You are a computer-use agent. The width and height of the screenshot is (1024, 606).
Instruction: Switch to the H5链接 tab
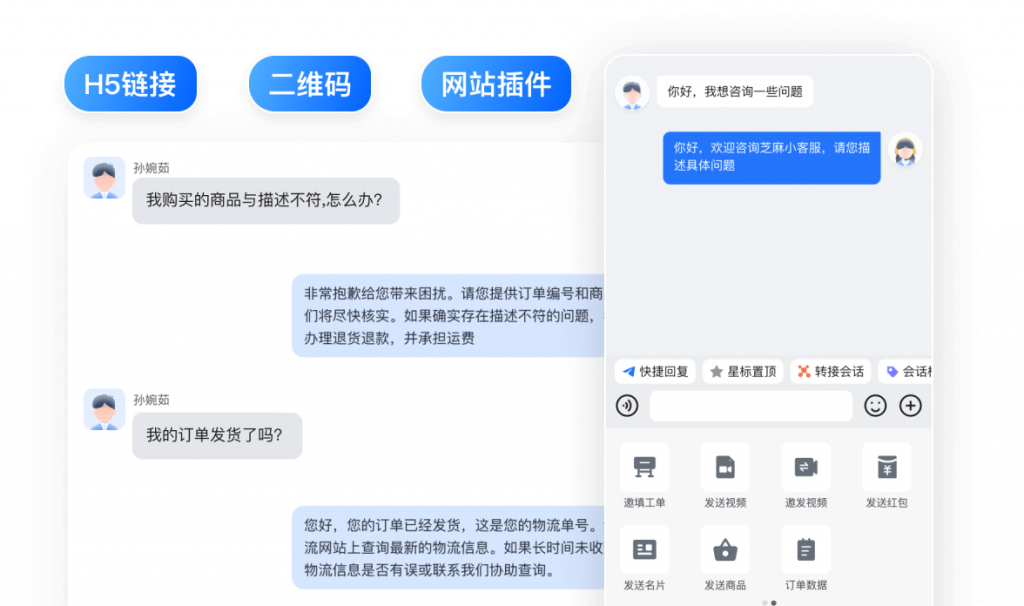tap(130, 84)
